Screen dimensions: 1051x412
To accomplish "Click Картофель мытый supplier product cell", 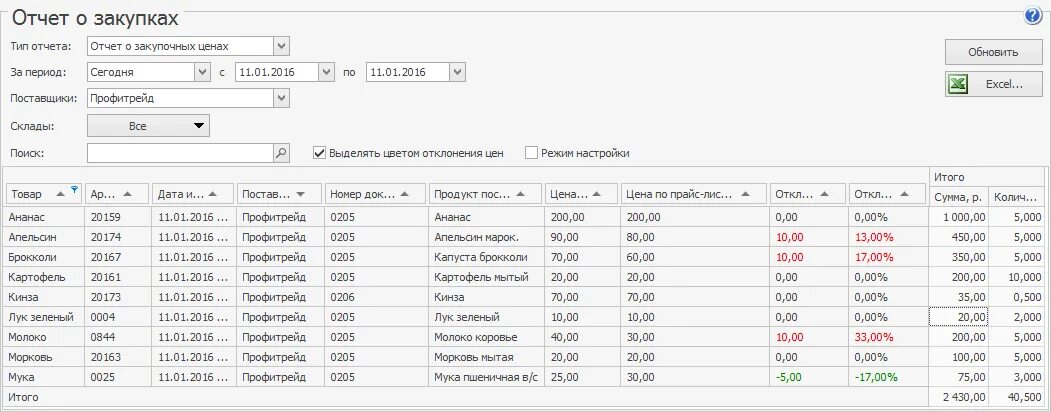I will (486, 277).
